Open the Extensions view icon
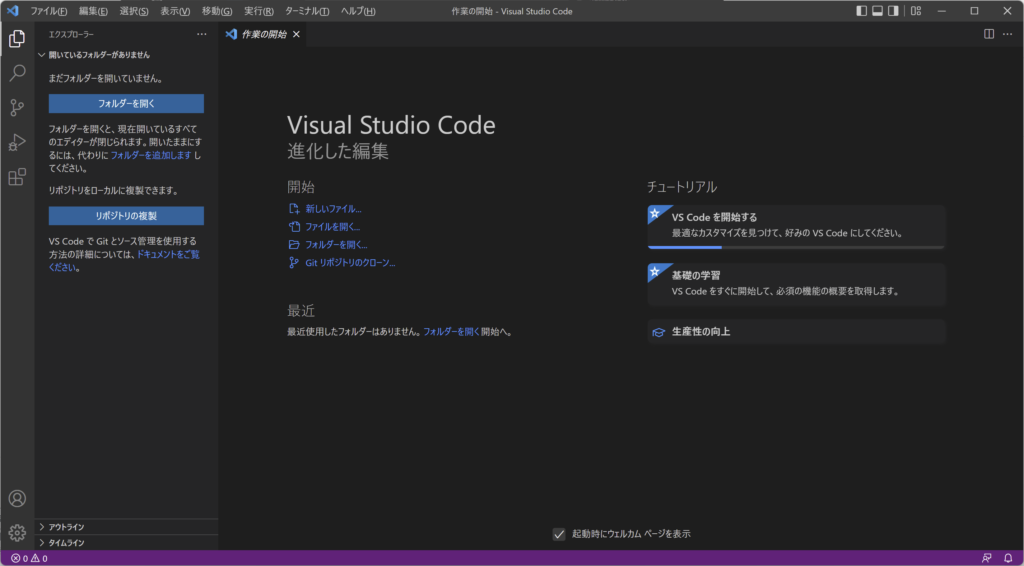Screen dimensions: 1024x566 click(x=17, y=177)
